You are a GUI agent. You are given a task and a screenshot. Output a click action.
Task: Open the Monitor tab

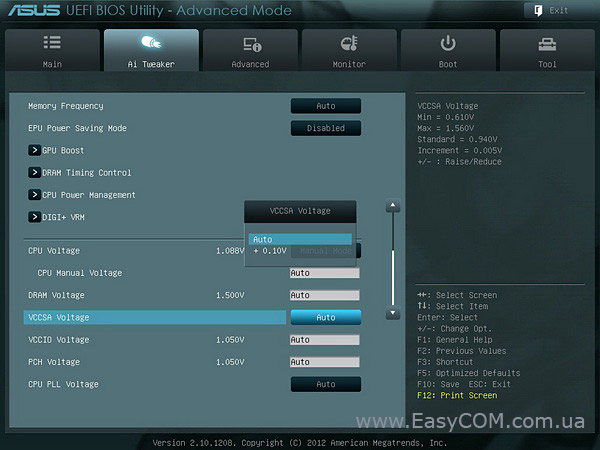click(x=349, y=50)
